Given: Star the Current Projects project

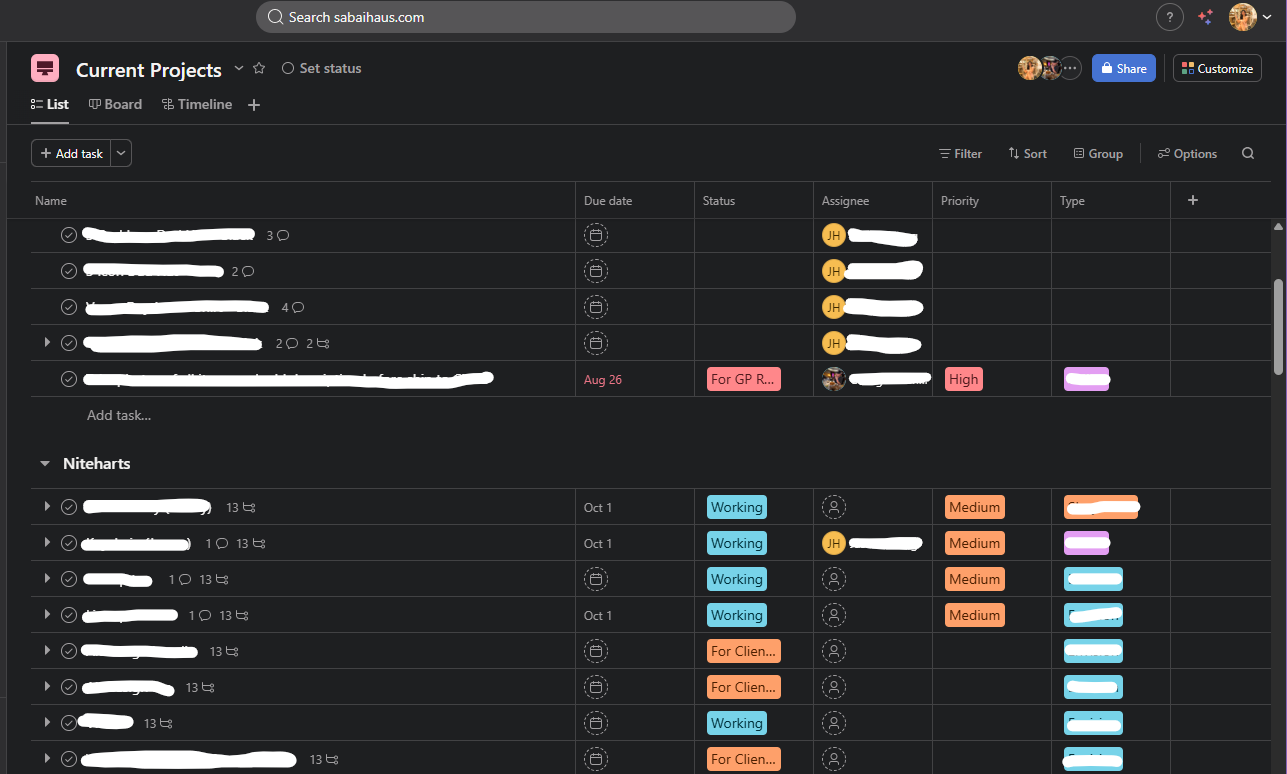Looking at the screenshot, I should pos(259,68).
